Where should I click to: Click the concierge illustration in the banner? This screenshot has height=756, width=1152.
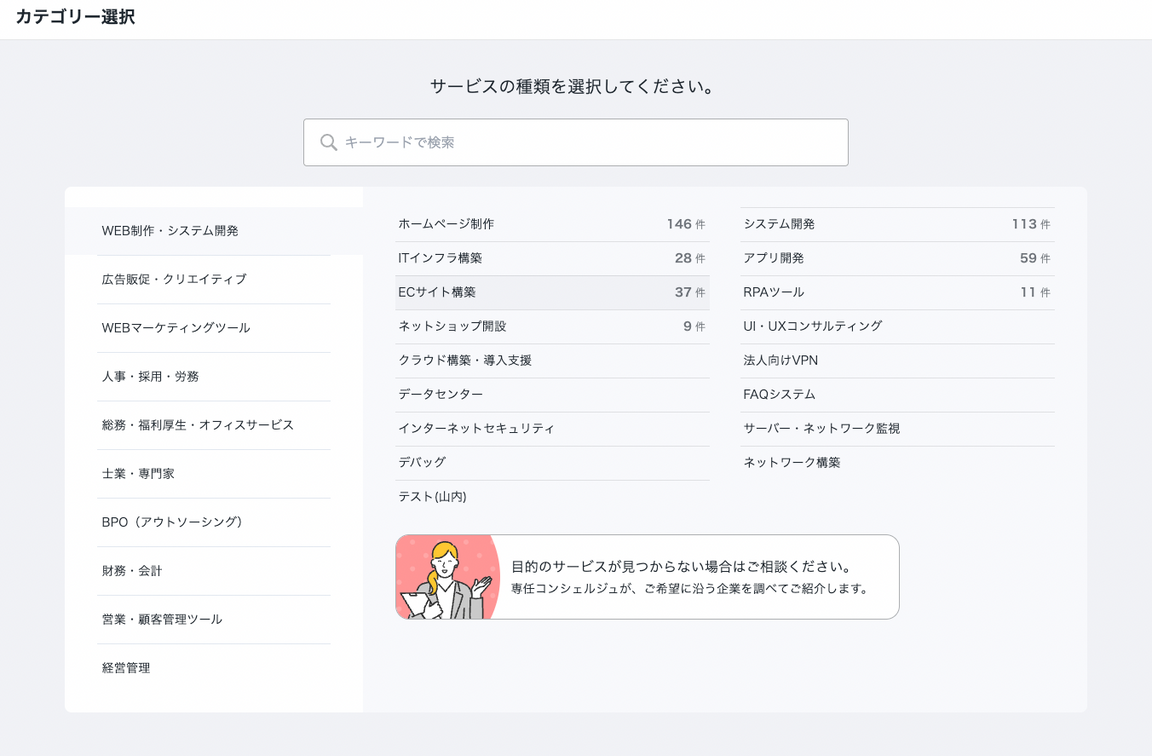pos(447,577)
